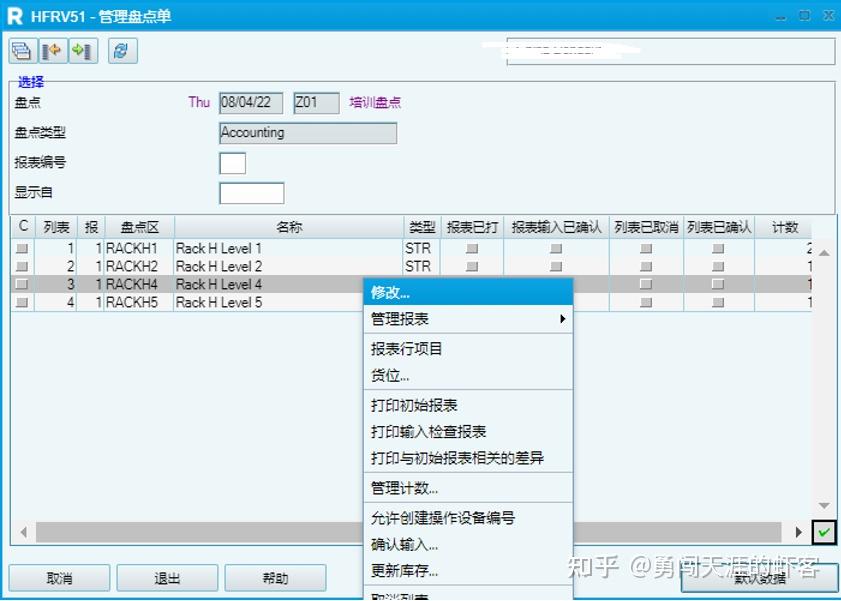Click the R application logo in title bar
The image size is (841, 601).
pos(13,15)
